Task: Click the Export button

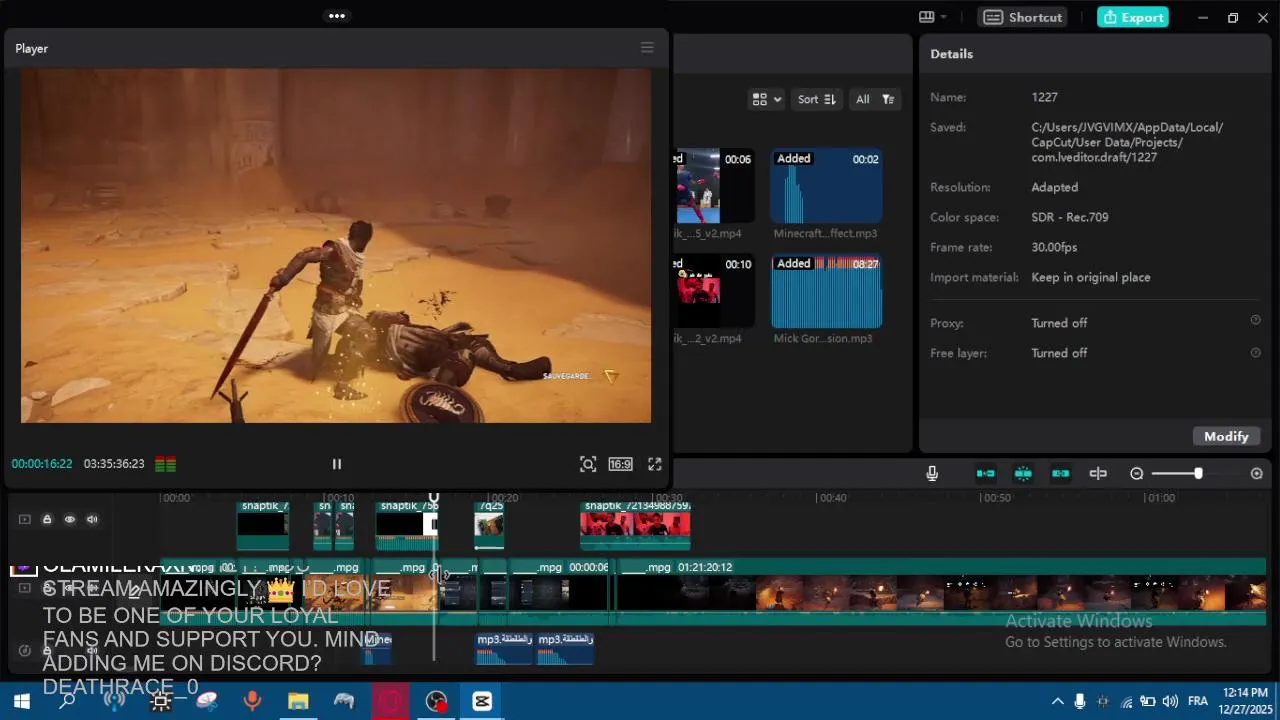Action: coord(1132,17)
